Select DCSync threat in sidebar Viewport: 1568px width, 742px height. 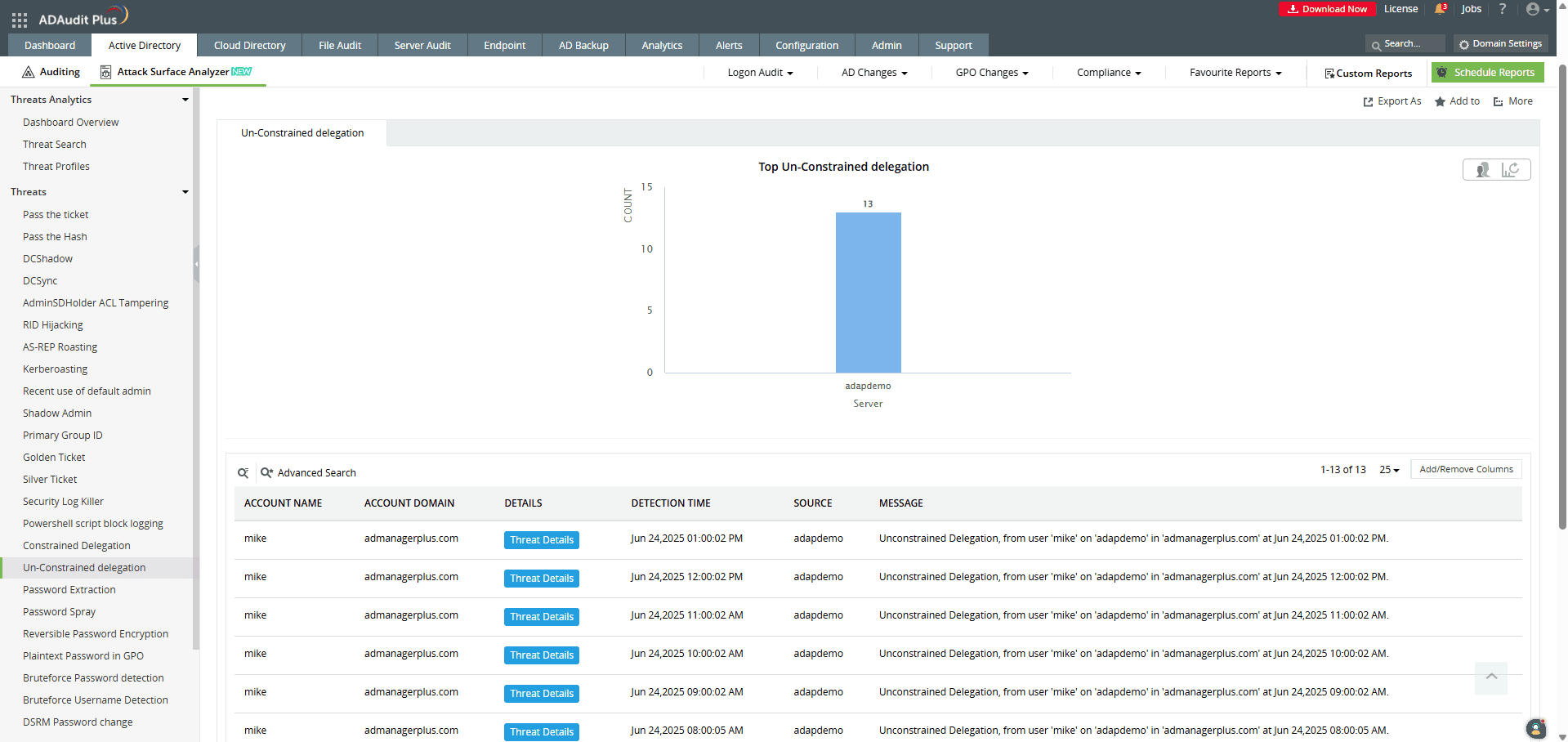pyautogui.click(x=40, y=281)
